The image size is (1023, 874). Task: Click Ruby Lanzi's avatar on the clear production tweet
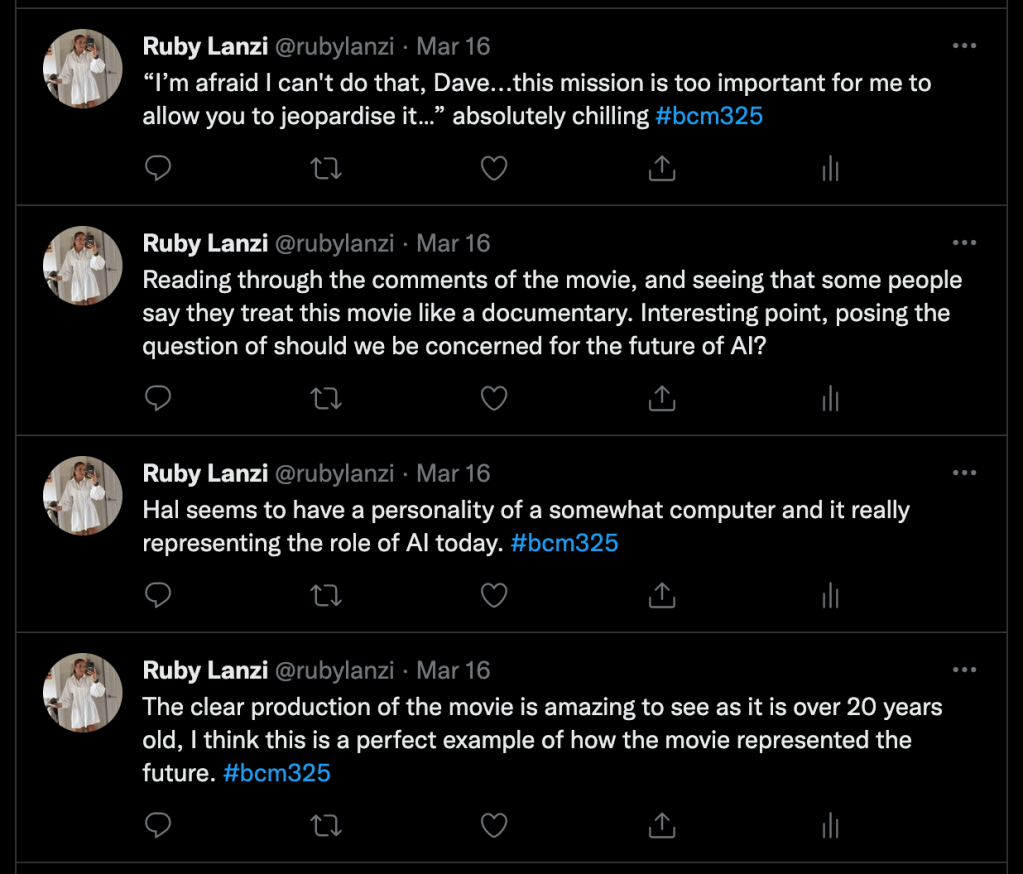point(83,692)
